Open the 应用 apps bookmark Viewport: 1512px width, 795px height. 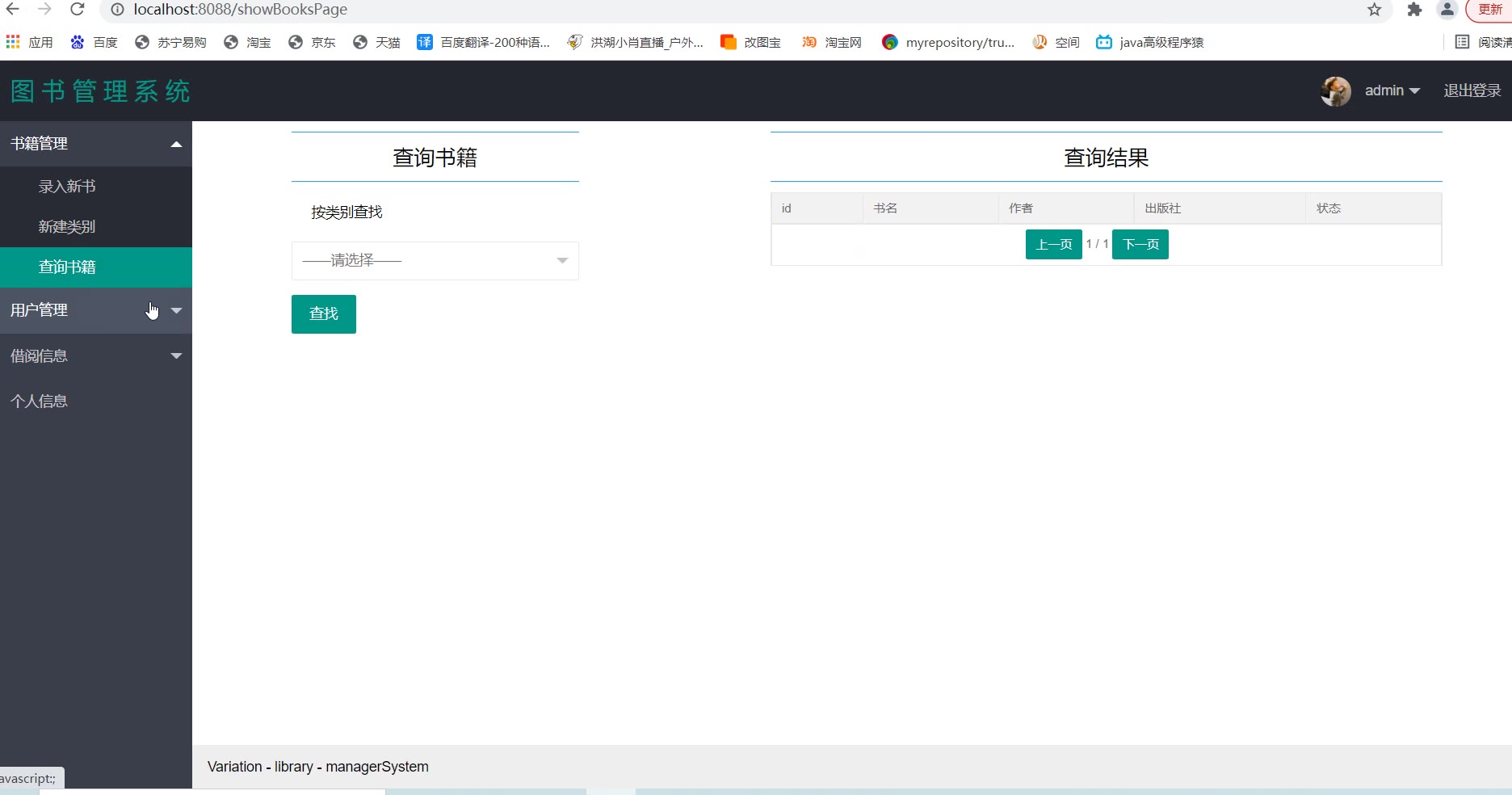(x=29, y=42)
